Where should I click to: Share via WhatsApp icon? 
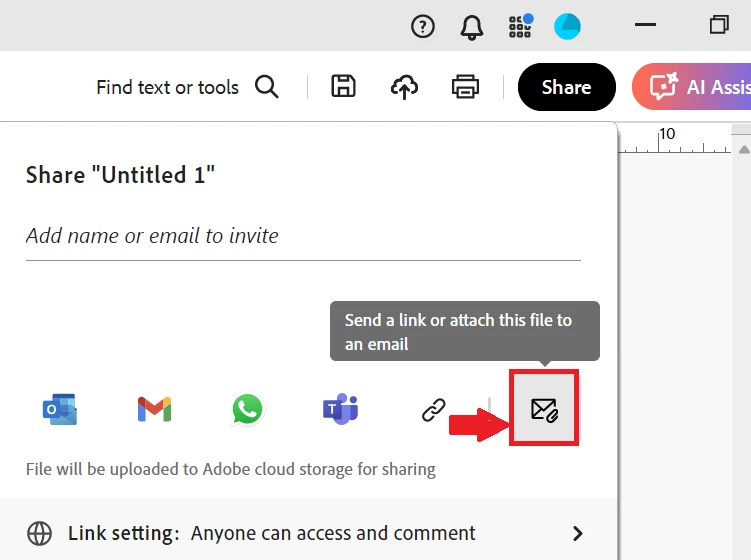pos(247,409)
